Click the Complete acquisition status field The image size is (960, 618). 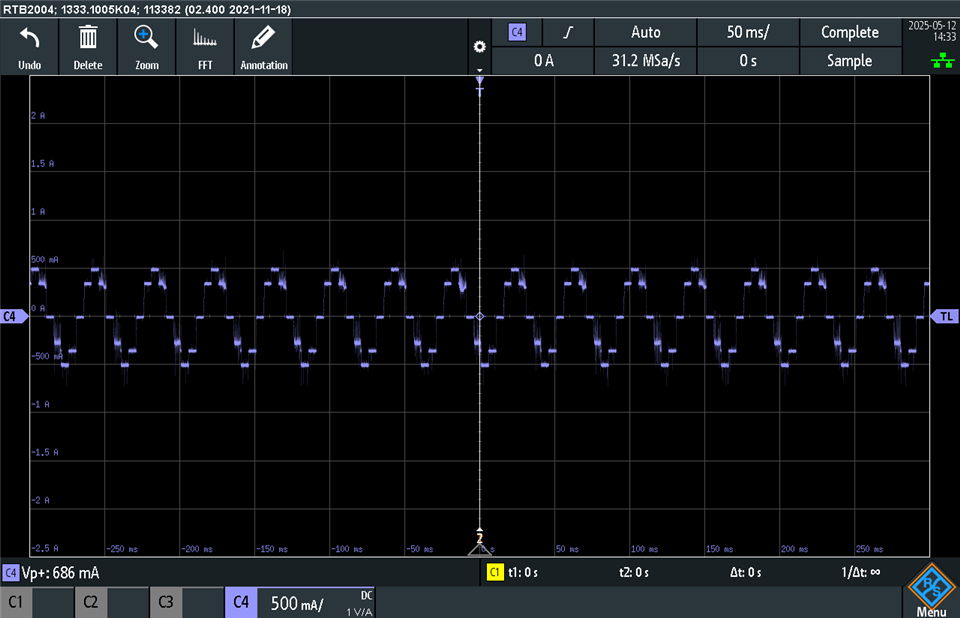pyautogui.click(x=850, y=32)
